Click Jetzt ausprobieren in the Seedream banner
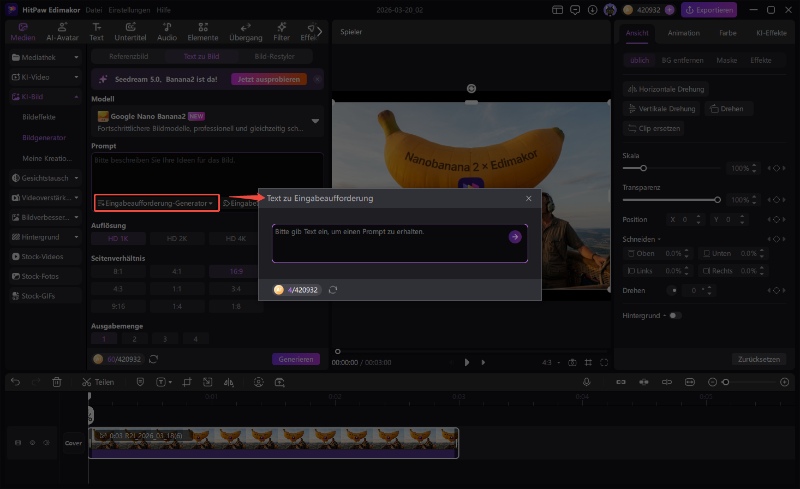This screenshot has width=800, height=489. pos(269,79)
